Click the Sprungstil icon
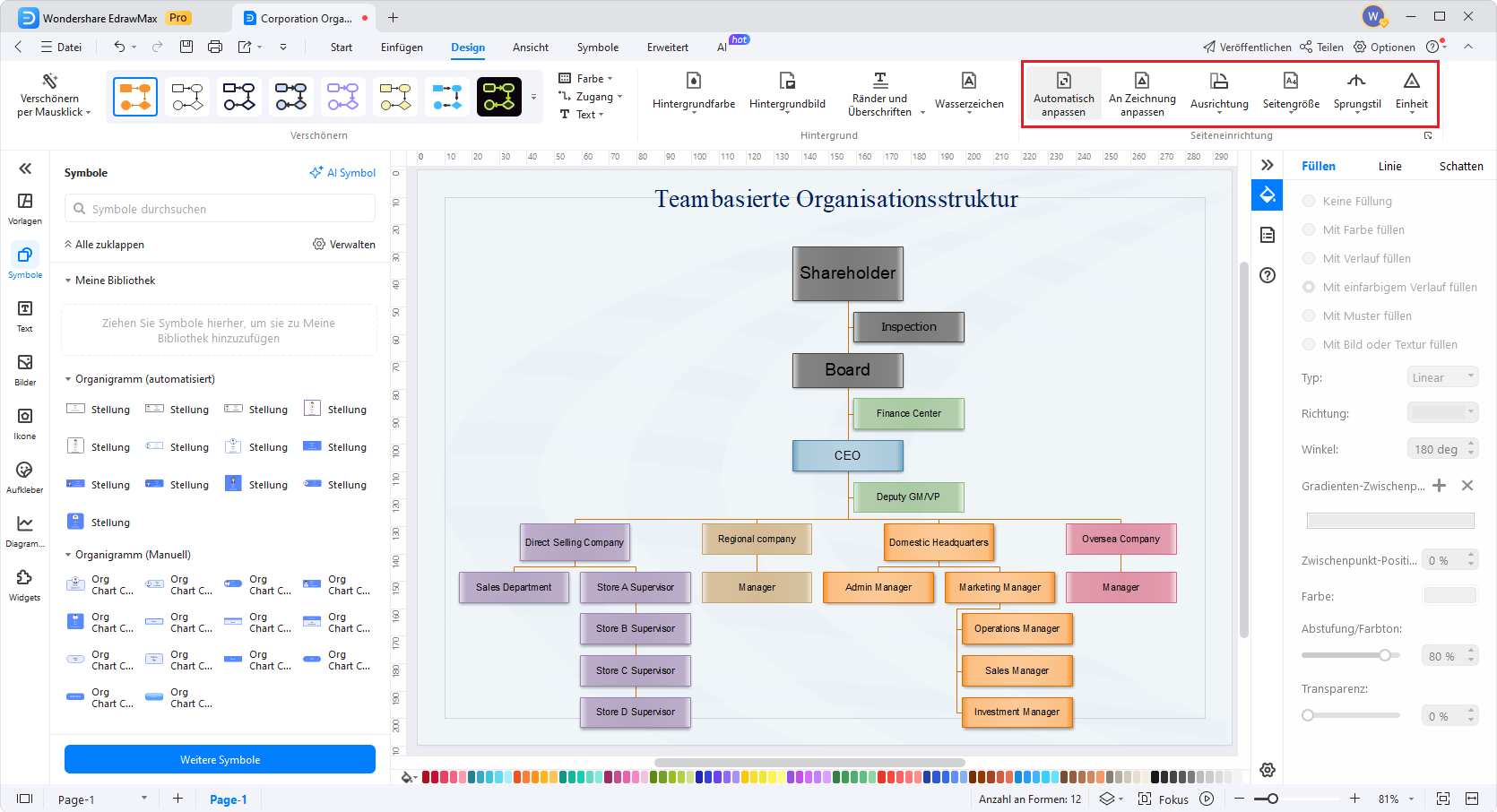This screenshot has height=812, width=1497. pos(1356,81)
